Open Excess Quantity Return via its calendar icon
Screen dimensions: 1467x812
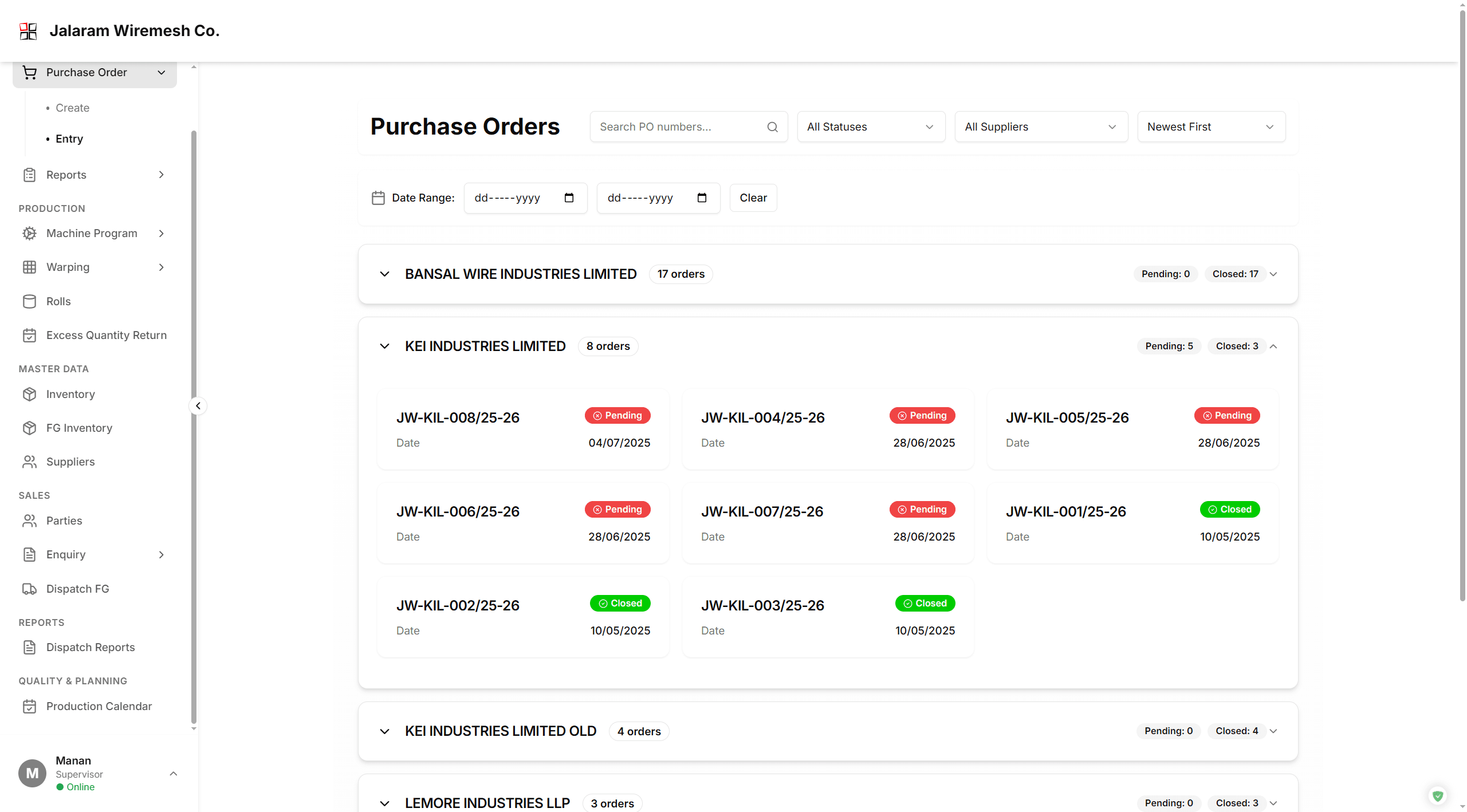coord(29,335)
